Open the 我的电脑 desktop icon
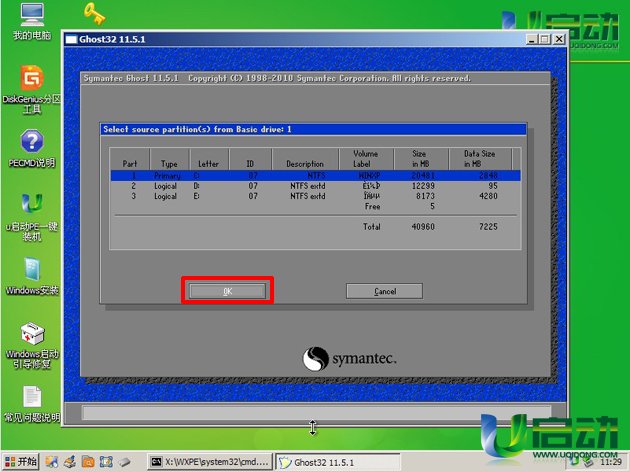Viewport: 630px width, 472px height. click(x=32, y=22)
